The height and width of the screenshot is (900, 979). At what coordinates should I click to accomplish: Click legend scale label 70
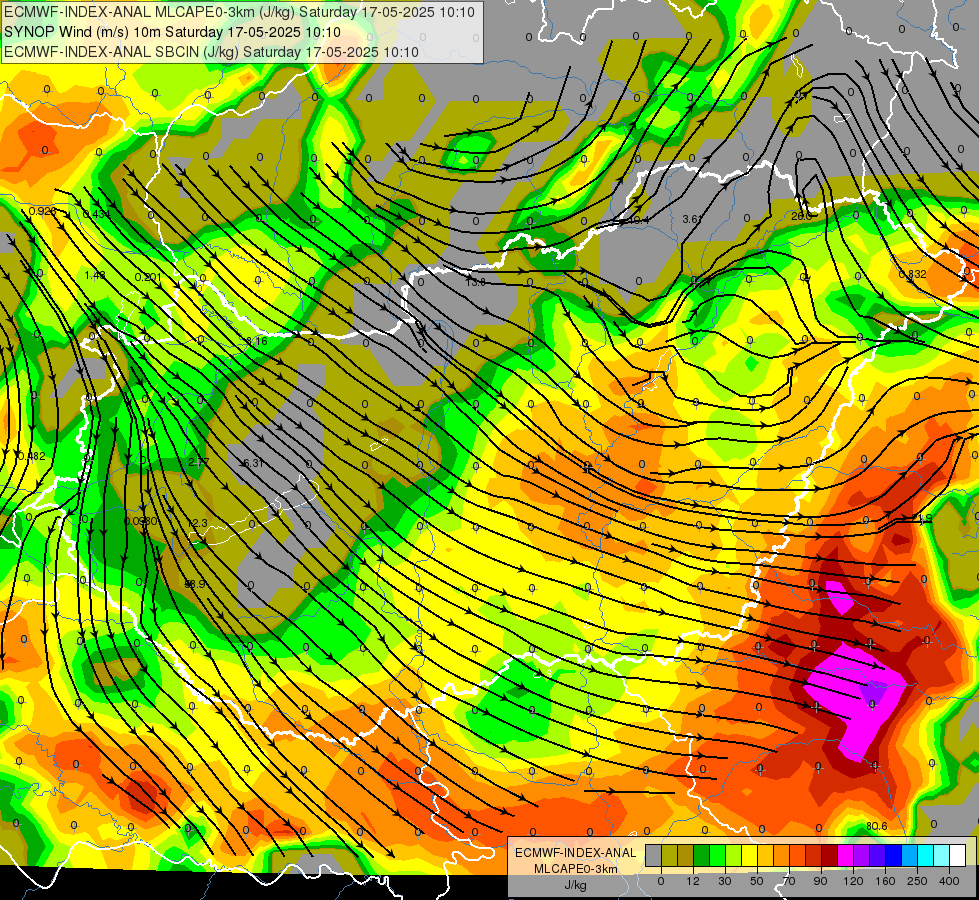coord(789,881)
